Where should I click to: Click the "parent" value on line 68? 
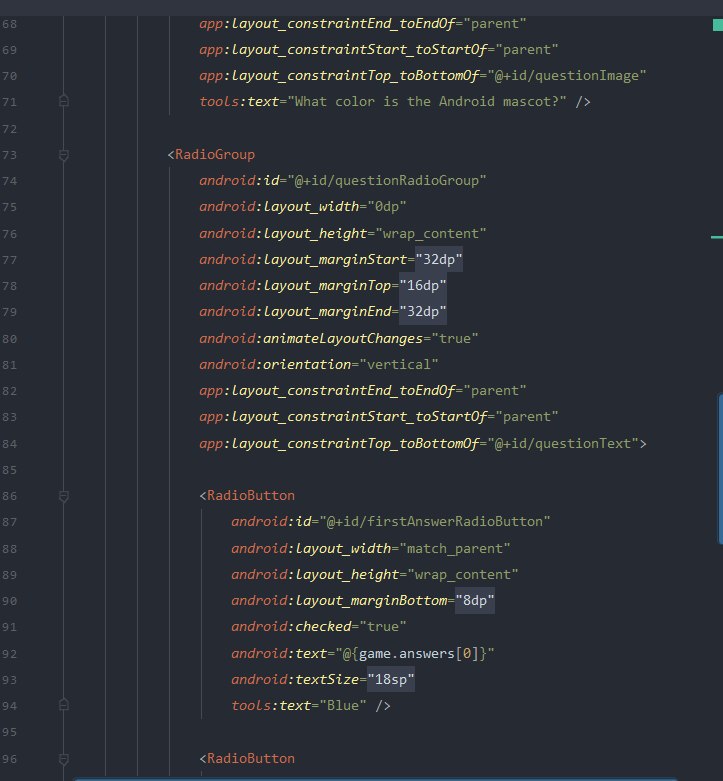point(494,23)
